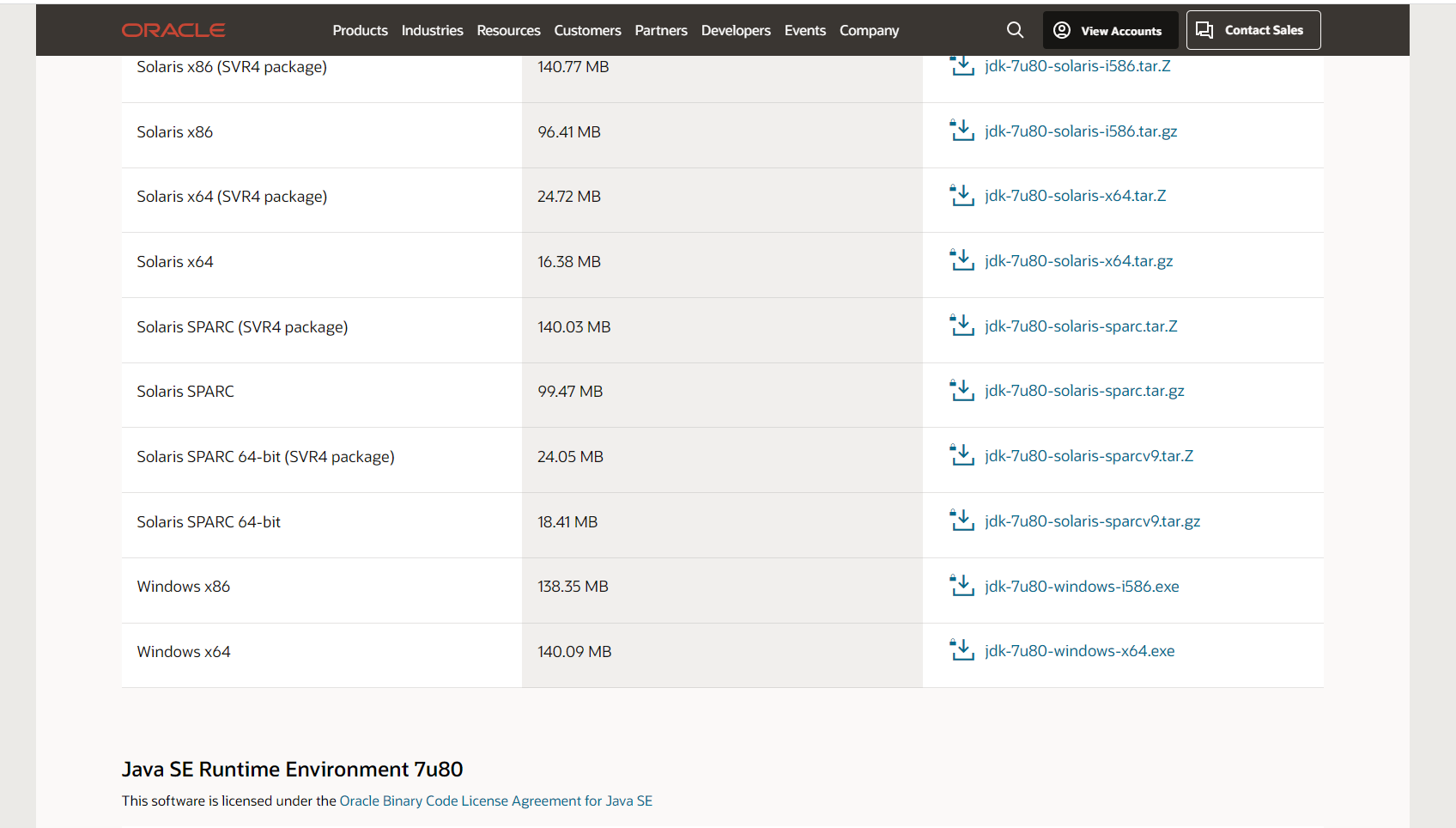This screenshot has height=828, width=1456.
Task: Open the Resources menu
Action: click(x=508, y=30)
